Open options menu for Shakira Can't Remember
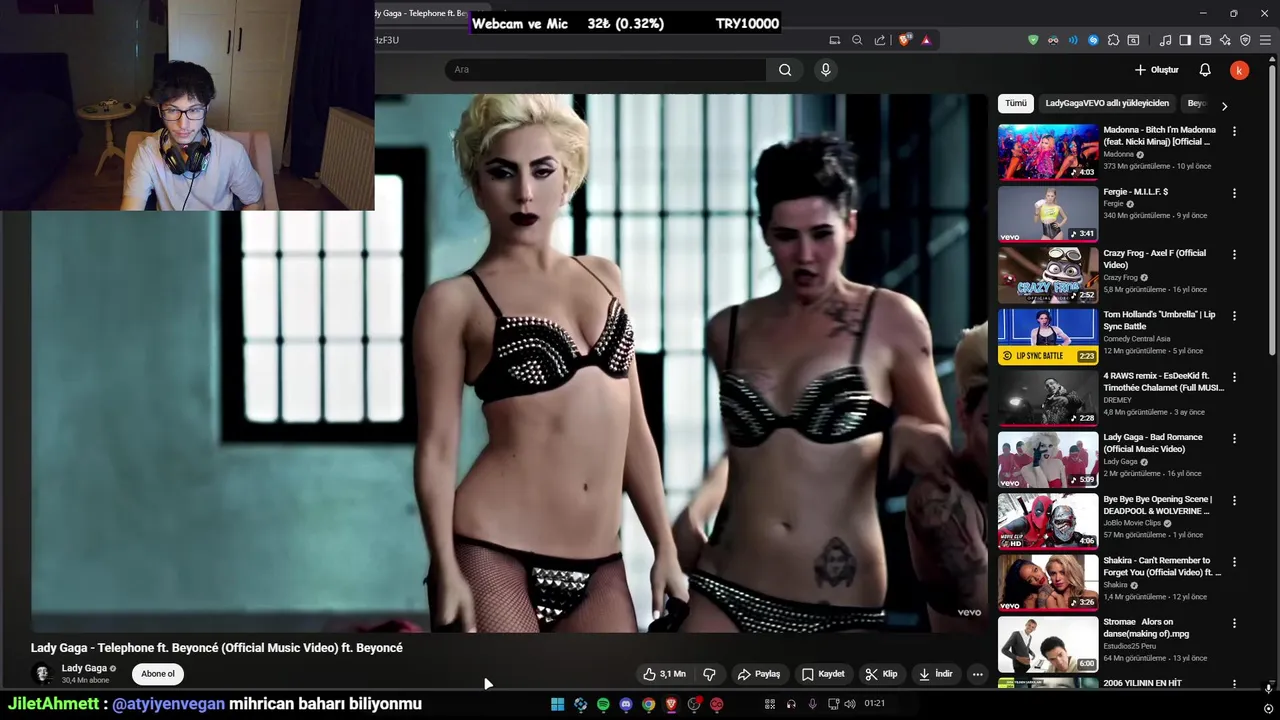 [x=1234, y=562]
